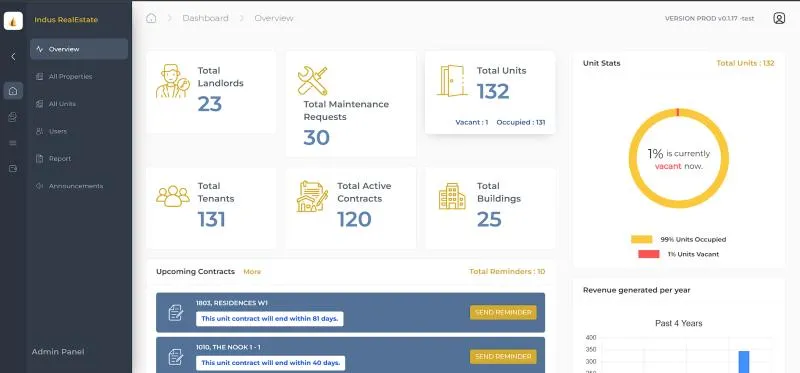Click Total Reminders : 10 text
Screen dimensions: 800x373
507,272
